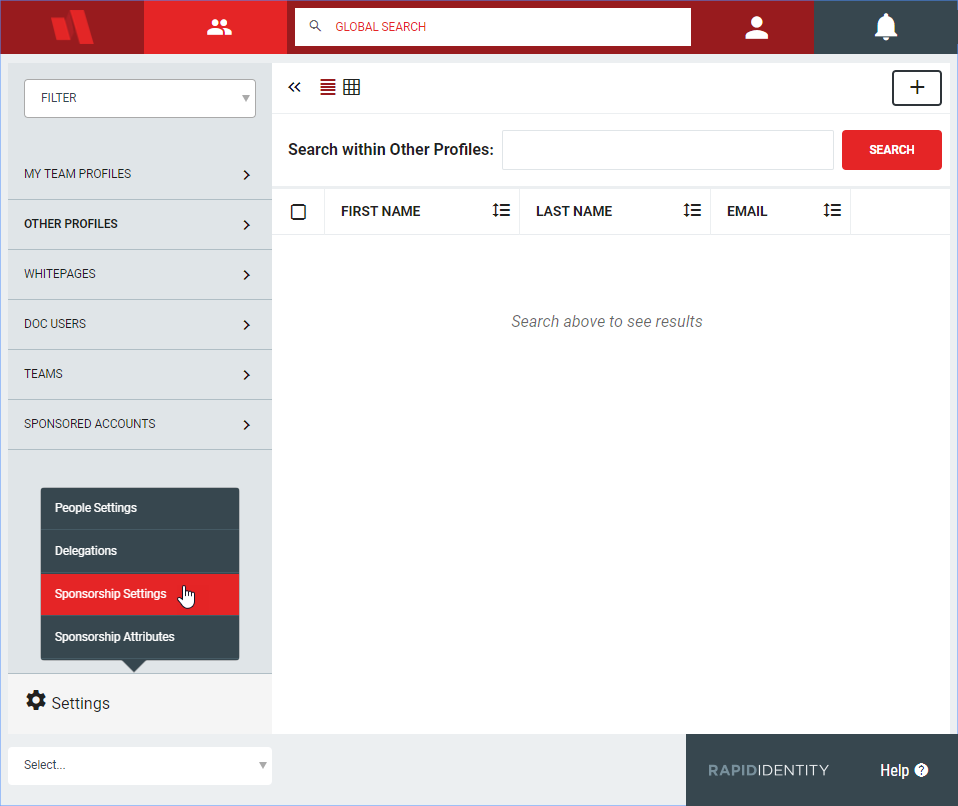Click the Search within Other Profiles field

tap(667, 150)
